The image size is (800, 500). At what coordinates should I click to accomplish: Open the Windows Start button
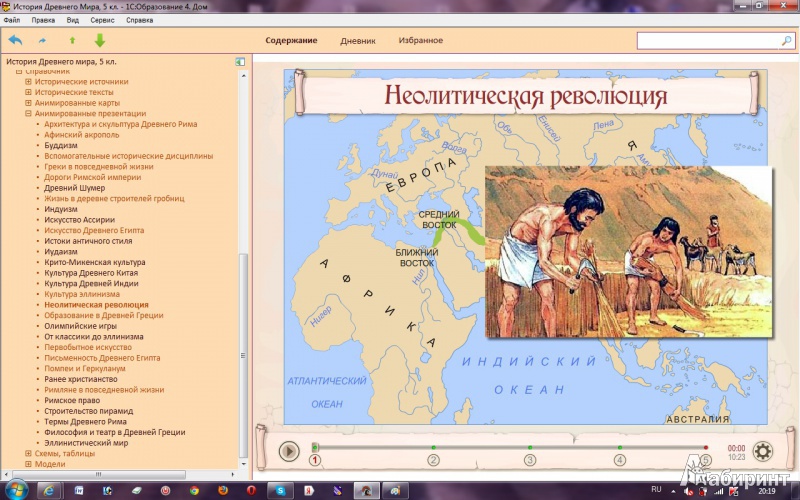click(16, 490)
